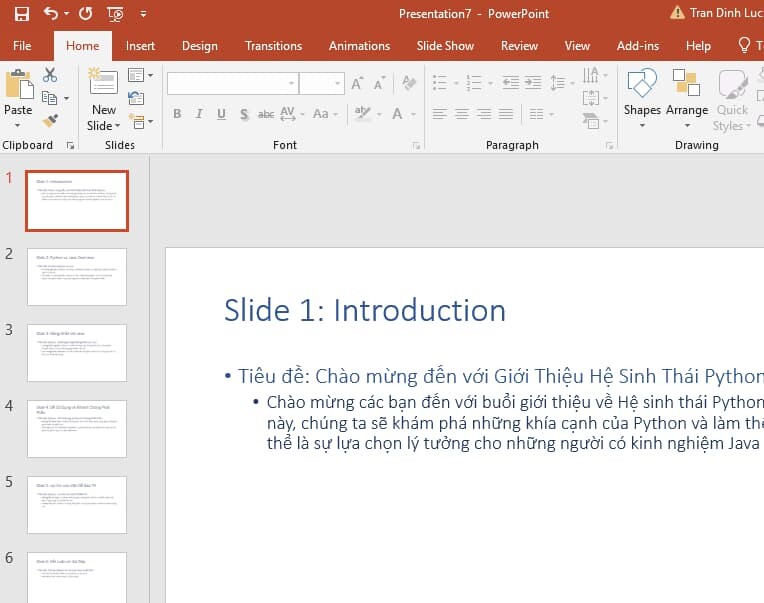764x603 pixels.
Task: Open the Change Case menu
Action: pos(325,114)
